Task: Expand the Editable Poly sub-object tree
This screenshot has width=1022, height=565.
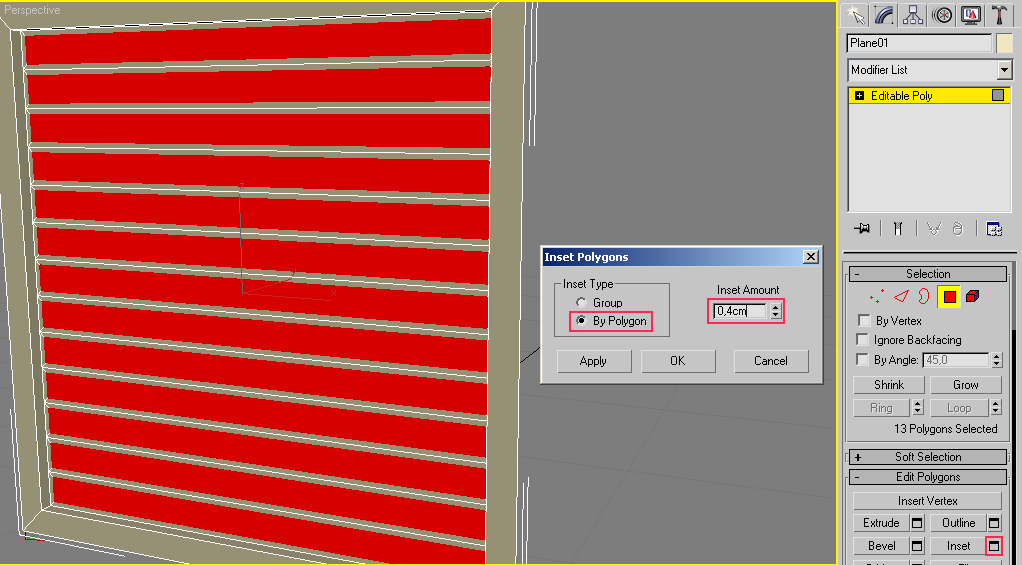Action: point(859,96)
